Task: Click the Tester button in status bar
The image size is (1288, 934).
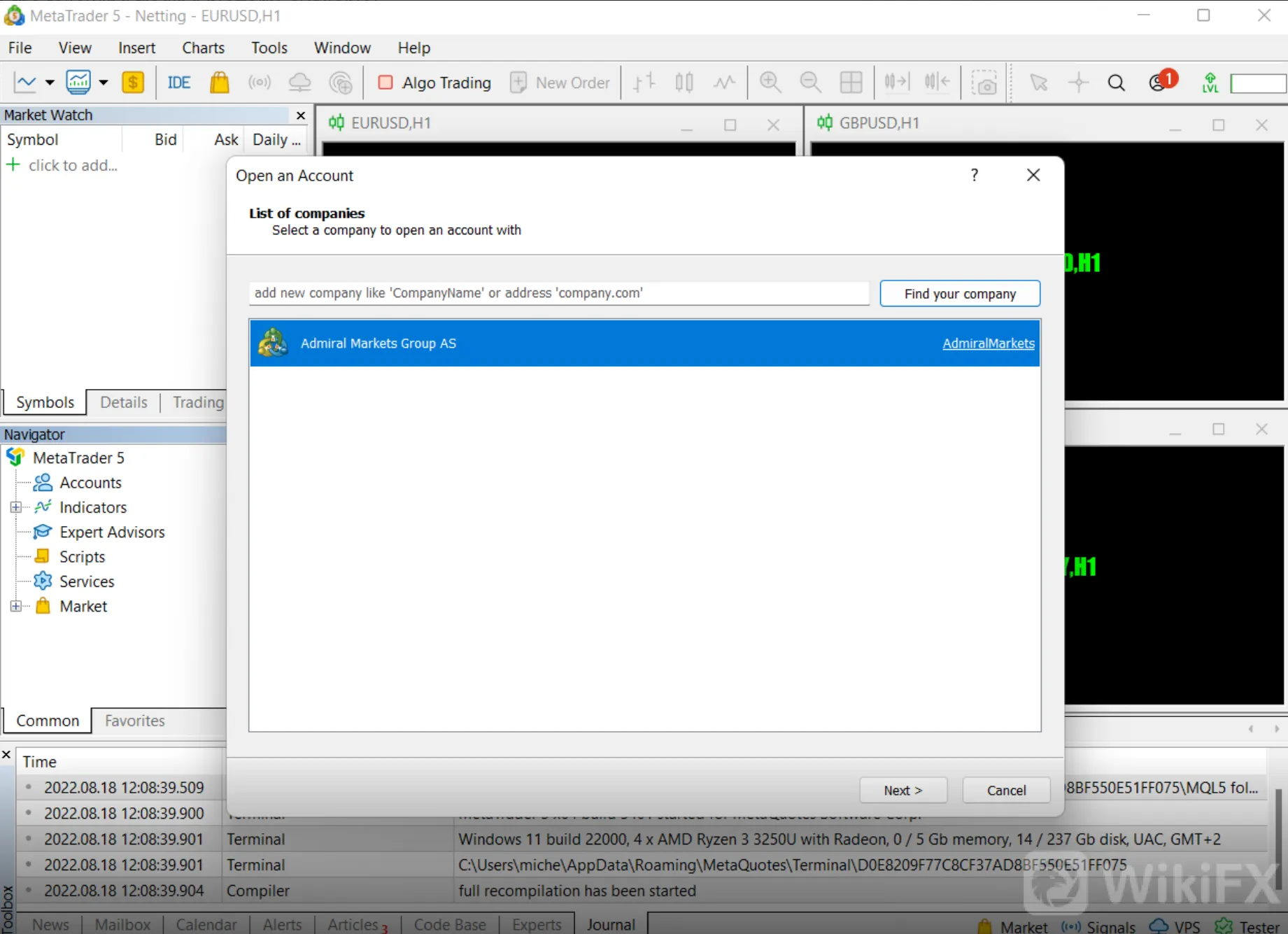Action: pyautogui.click(x=1248, y=926)
